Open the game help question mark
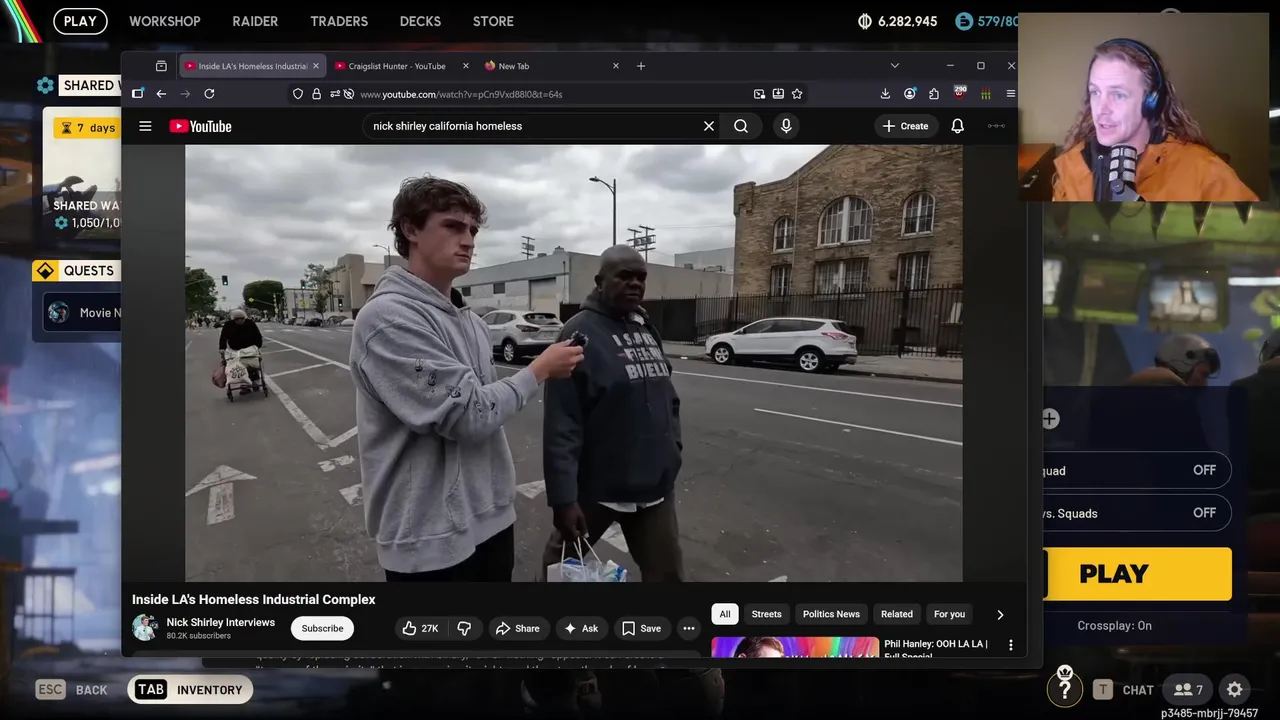 coord(1065,689)
